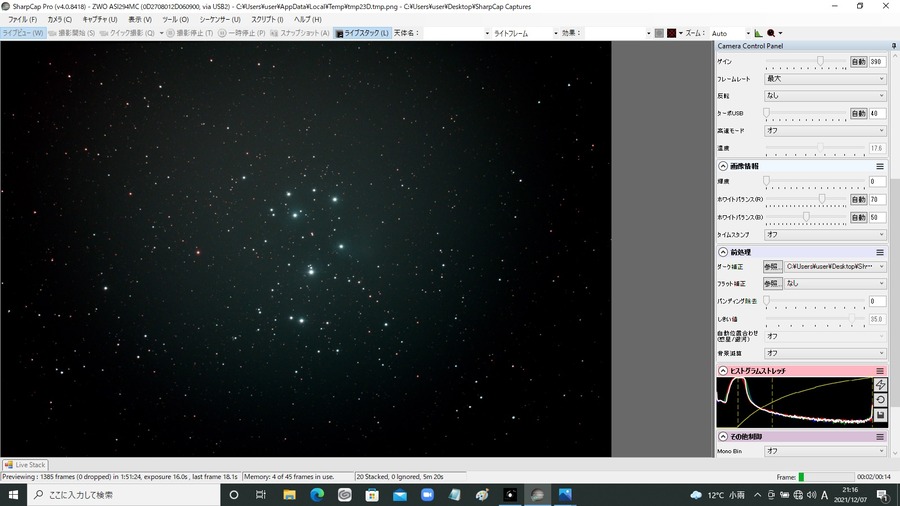Screen dimensions: 900x506
Task: Pin the Camera Control Panel
Action: click(x=894, y=46)
